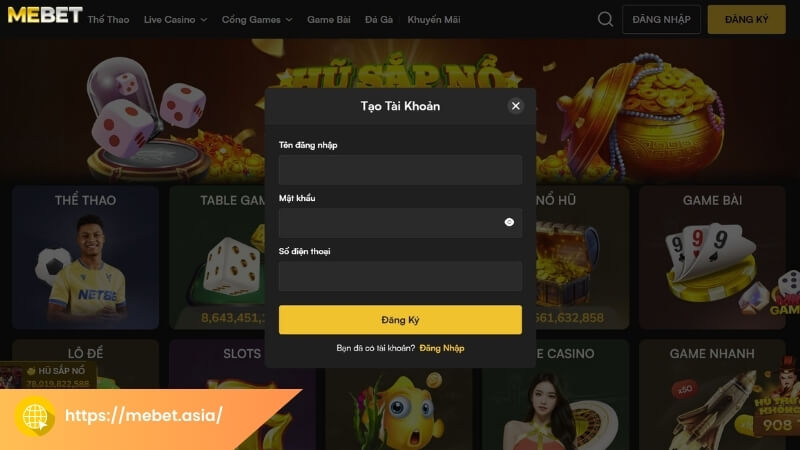Focus the Tên đăng nhập field

click(x=400, y=169)
